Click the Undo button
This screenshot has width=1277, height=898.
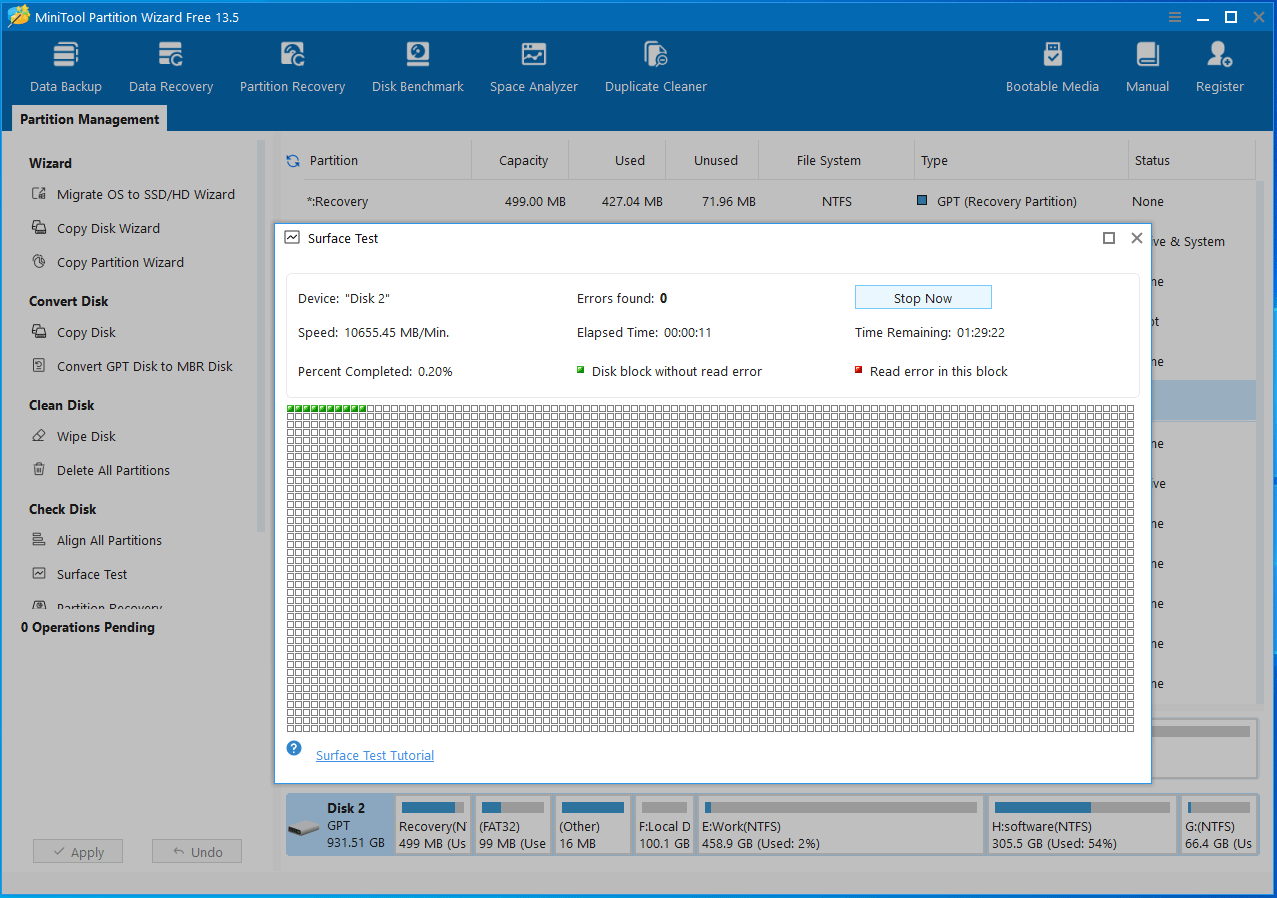pos(197,852)
